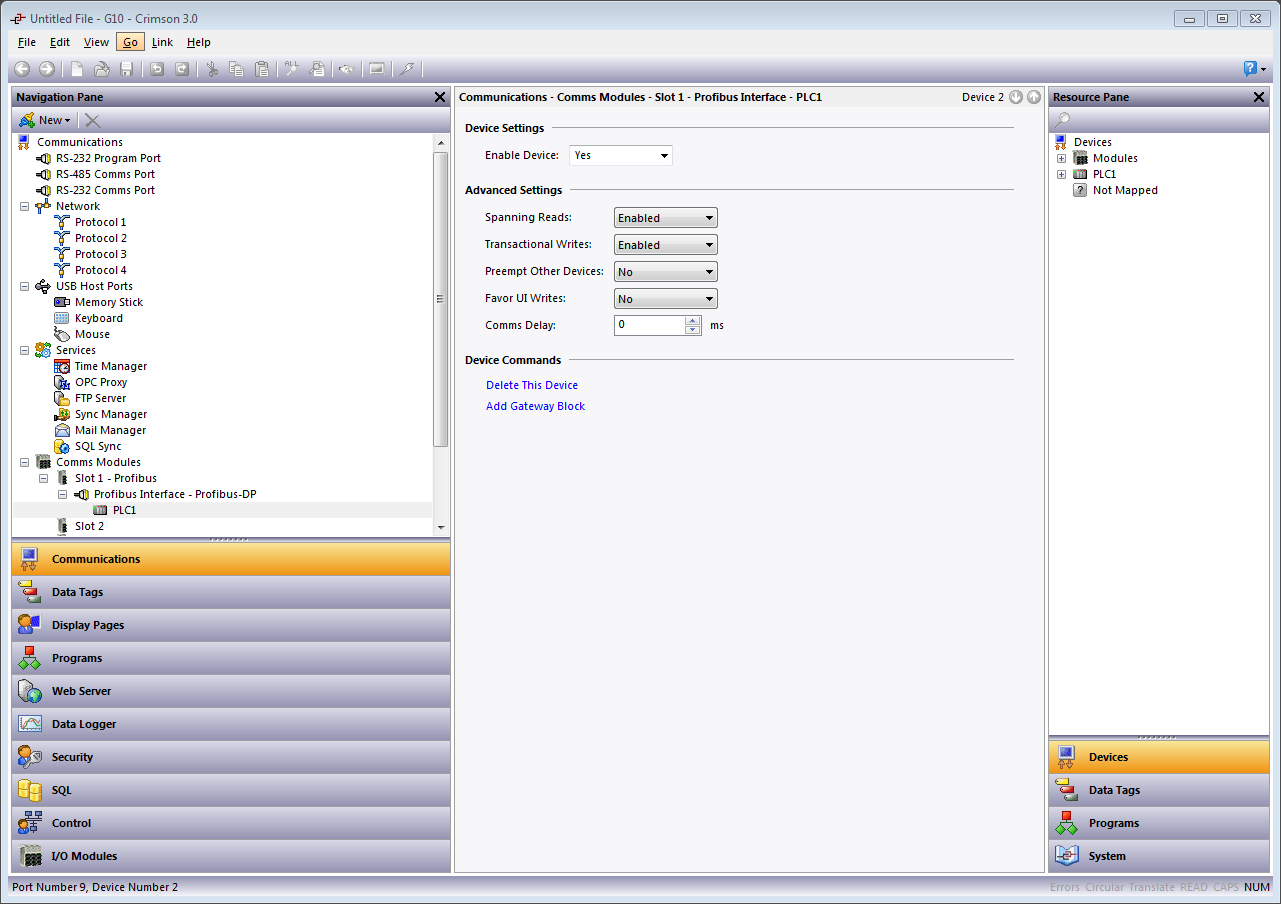Cut selection with the scissors icon
Screen dimensions: 1281x904
point(212,69)
